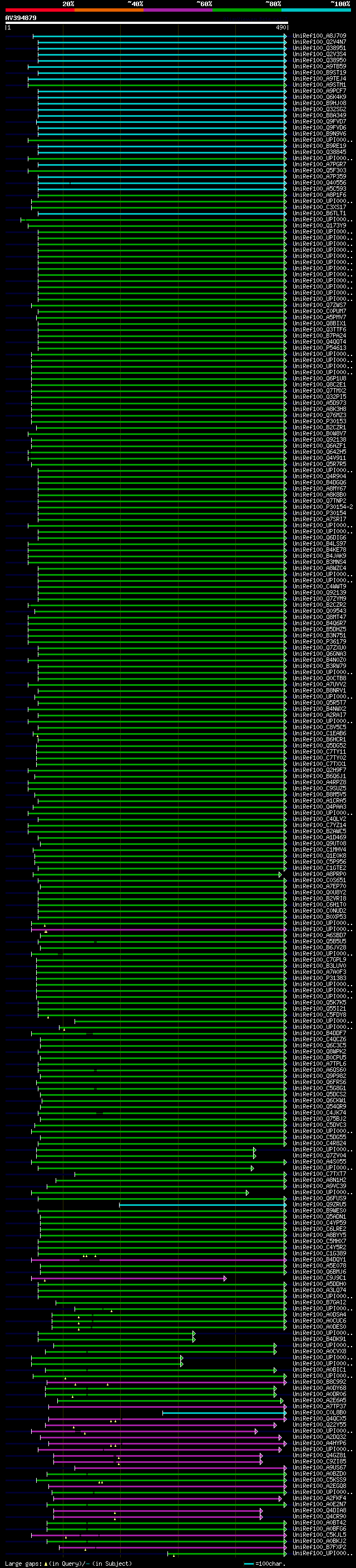The image size is (356, 1568).
Task: Click label UniRef100_Q32SG2
Action: coord(319,109)
